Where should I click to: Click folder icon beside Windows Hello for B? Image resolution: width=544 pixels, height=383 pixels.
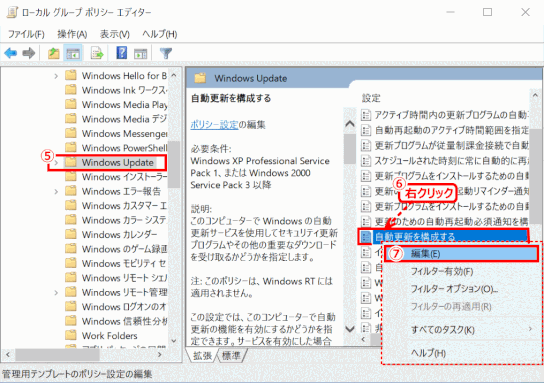(x=71, y=75)
